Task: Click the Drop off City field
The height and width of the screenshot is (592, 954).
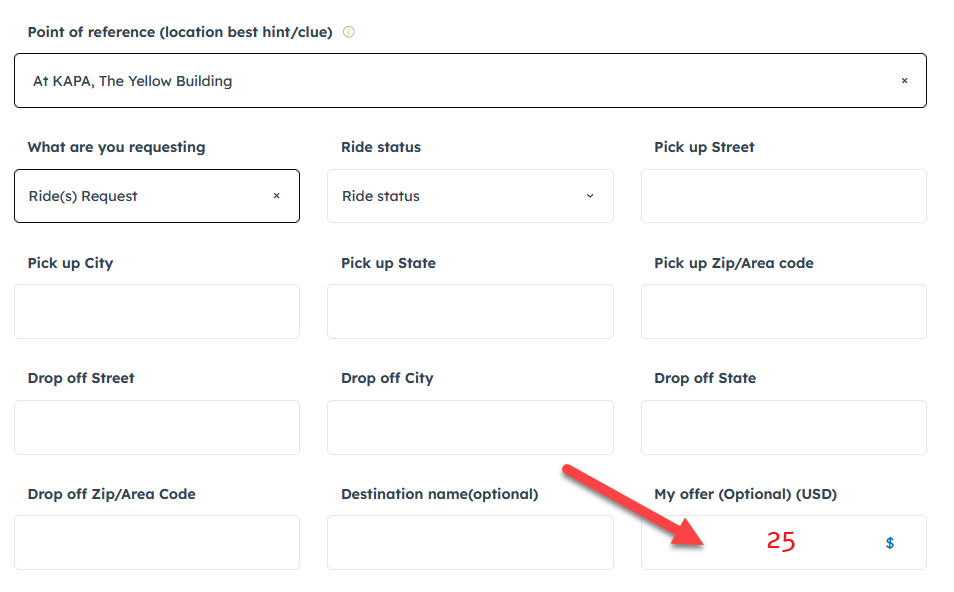Action: tap(470, 427)
